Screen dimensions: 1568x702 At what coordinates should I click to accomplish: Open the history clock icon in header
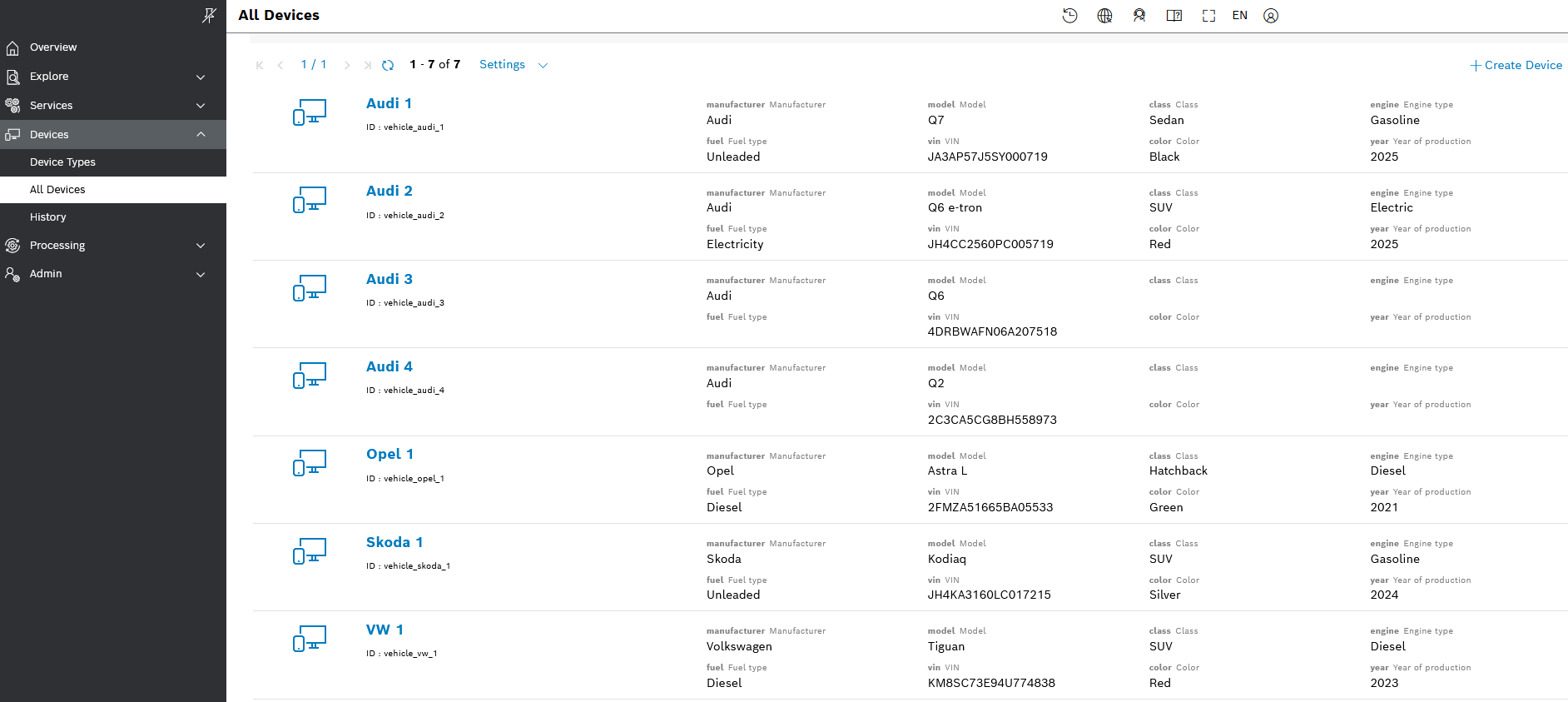click(x=1070, y=16)
